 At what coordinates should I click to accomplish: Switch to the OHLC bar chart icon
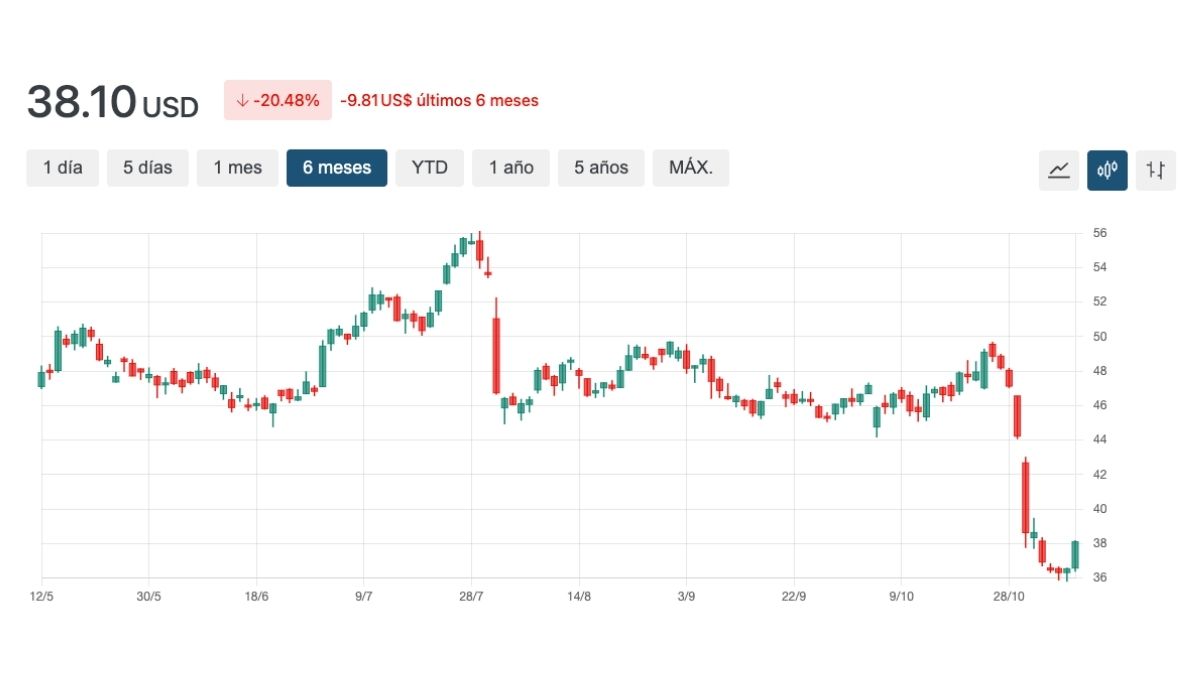click(1155, 170)
